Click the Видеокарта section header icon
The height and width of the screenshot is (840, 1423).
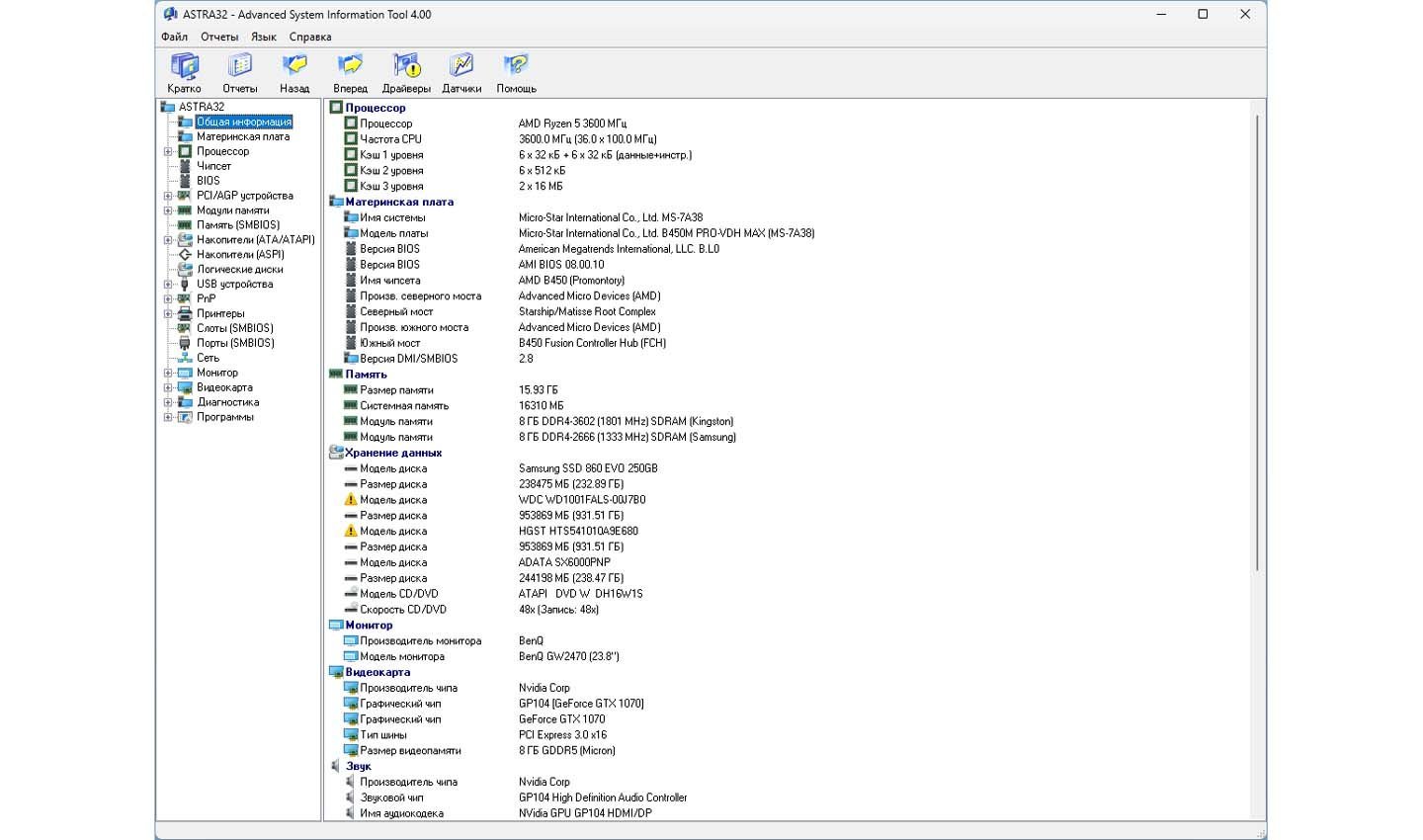(x=335, y=672)
